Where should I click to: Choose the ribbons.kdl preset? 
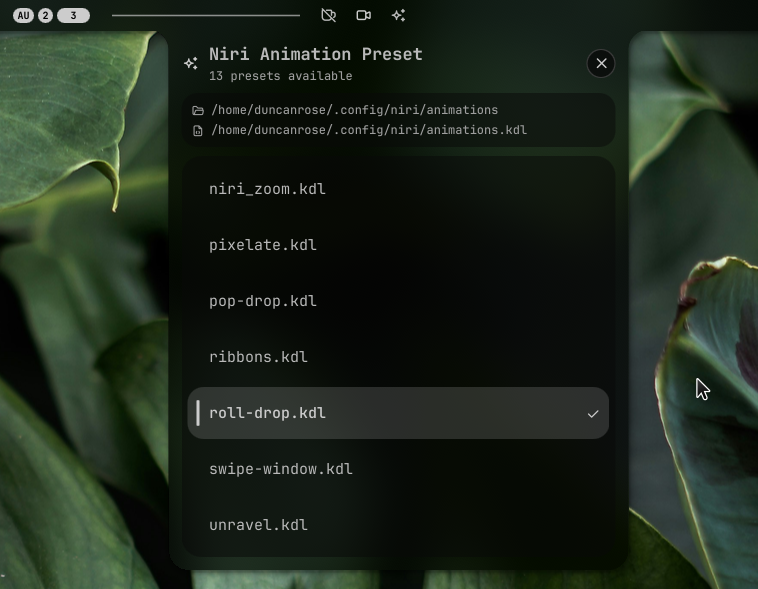[398, 357]
